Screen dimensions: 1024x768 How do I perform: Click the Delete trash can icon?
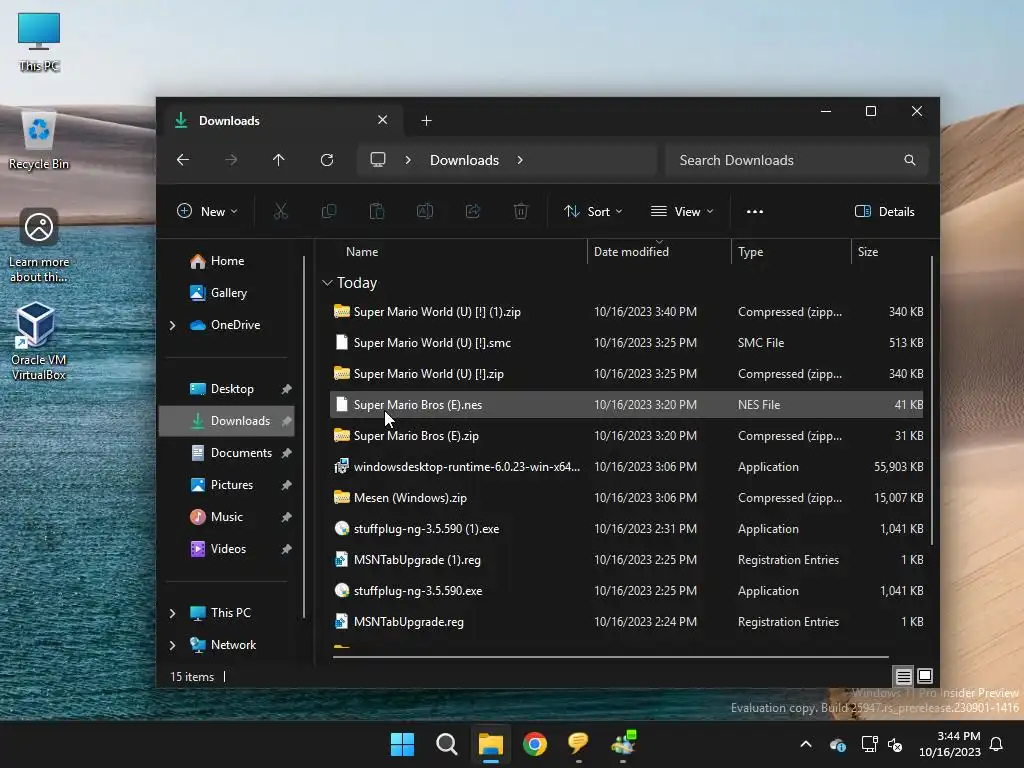tap(520, 212)
